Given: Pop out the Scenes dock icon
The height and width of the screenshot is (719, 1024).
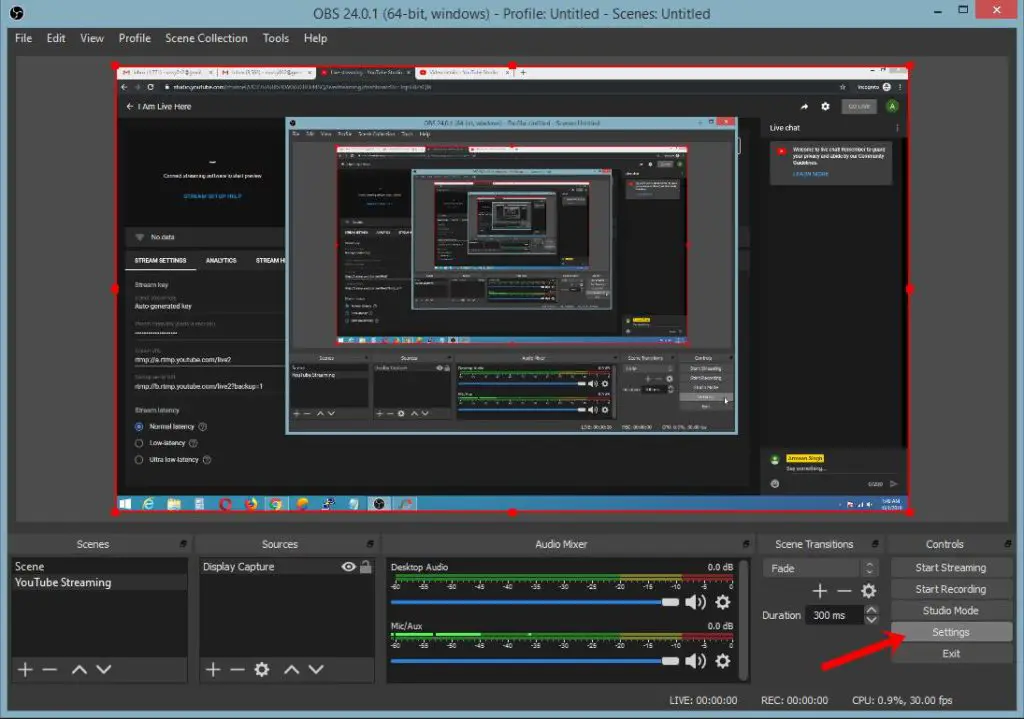Looking at the screenshot, I should tap(184, 543).
